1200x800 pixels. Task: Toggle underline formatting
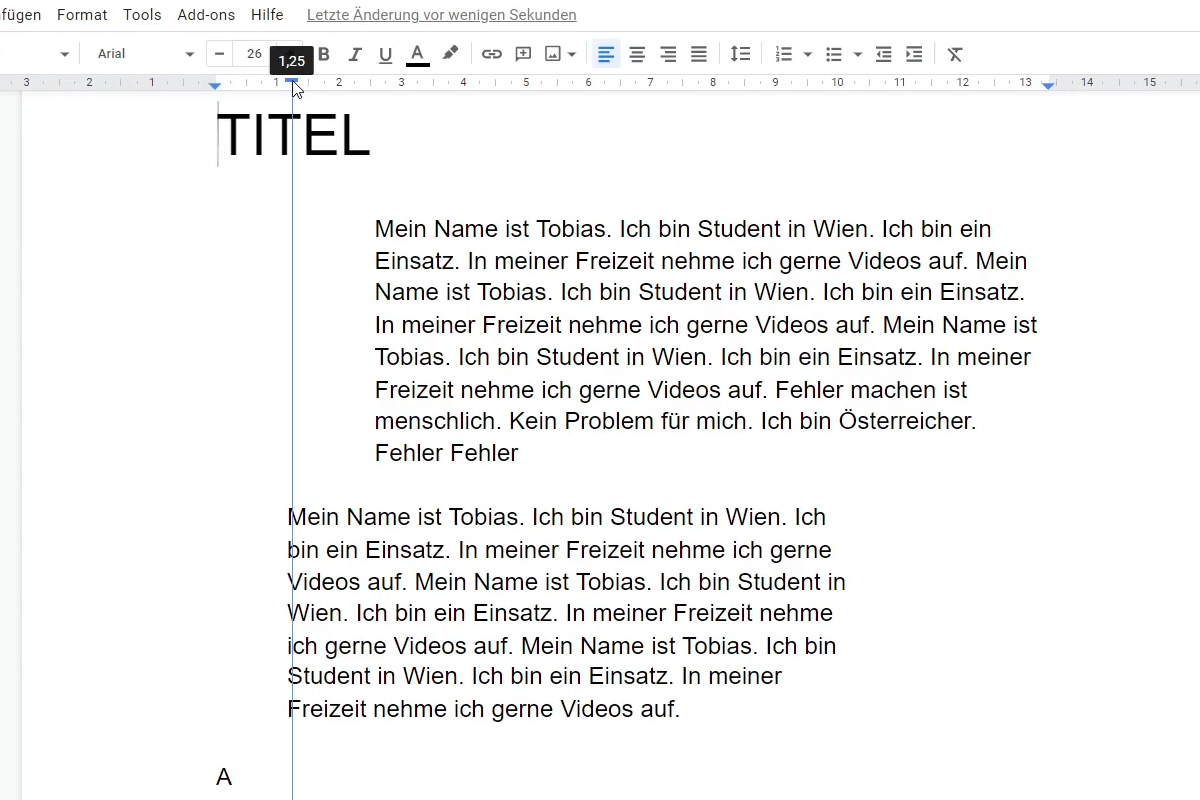(x=385, y=54)
